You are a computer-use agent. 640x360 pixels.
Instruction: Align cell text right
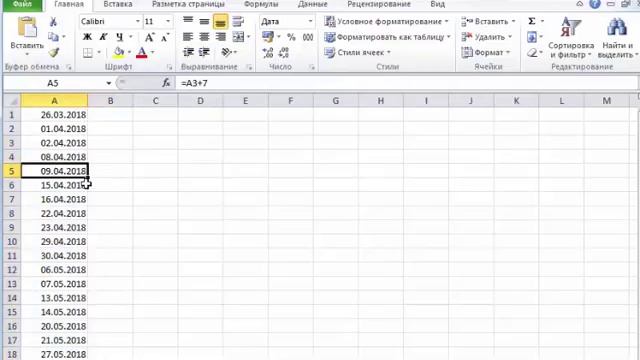click(220, 37)
